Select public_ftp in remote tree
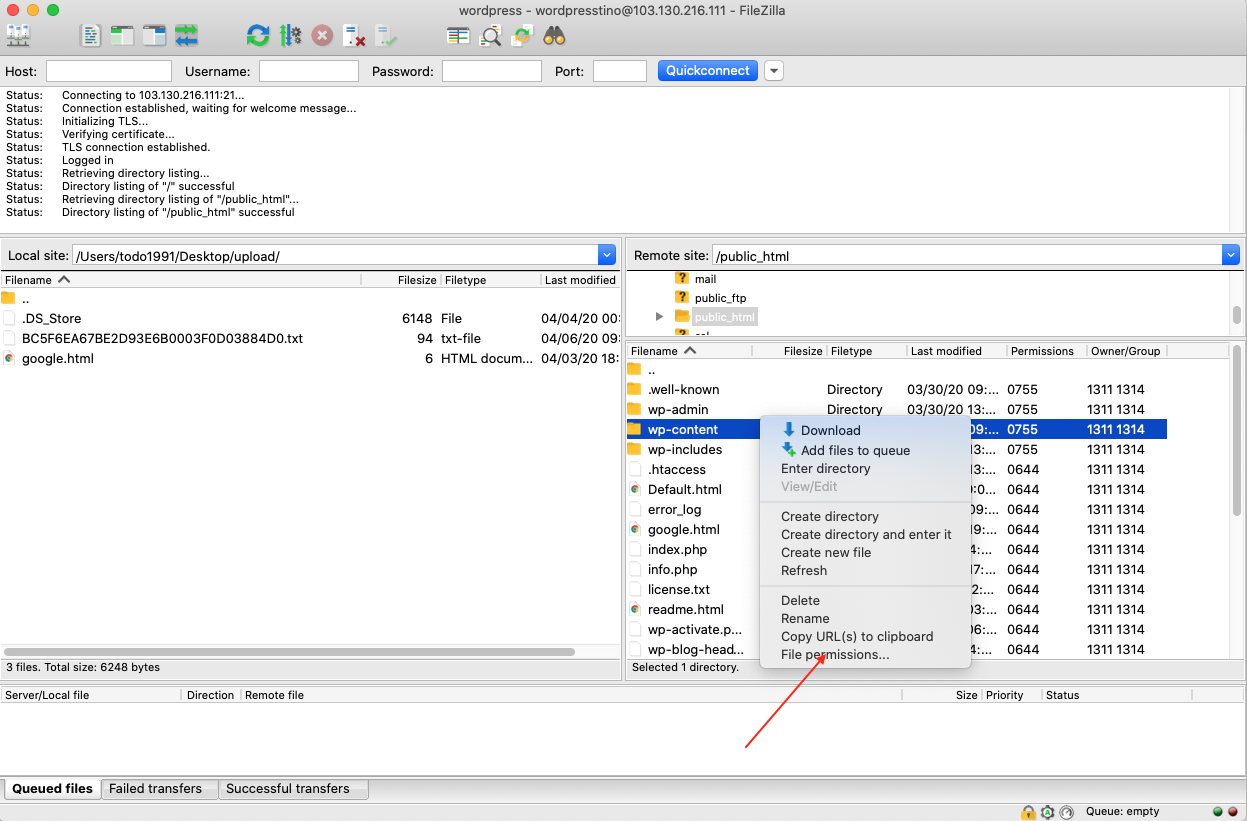 tap(720, 298)
